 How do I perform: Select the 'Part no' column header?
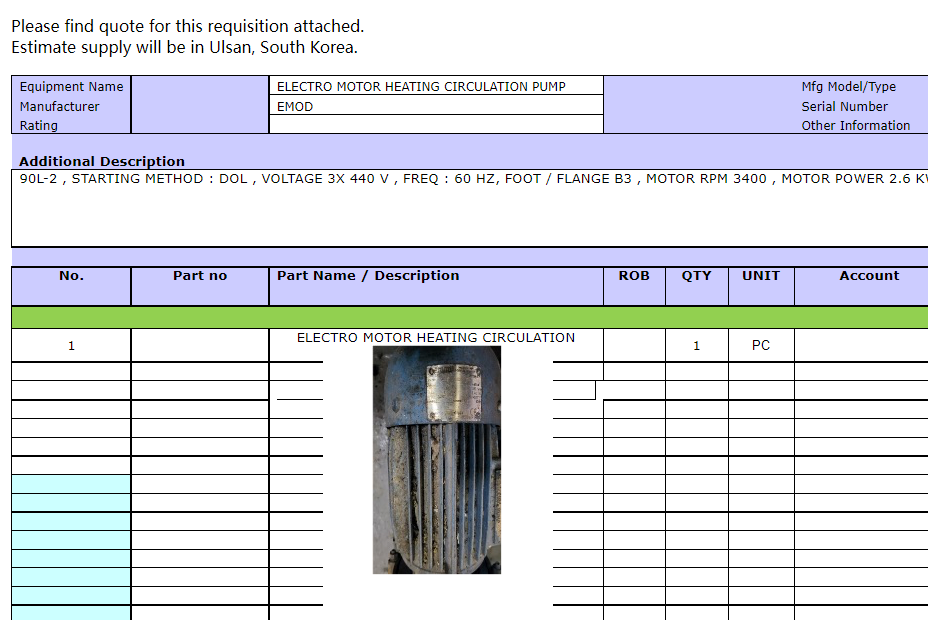[x=200, y=276]
